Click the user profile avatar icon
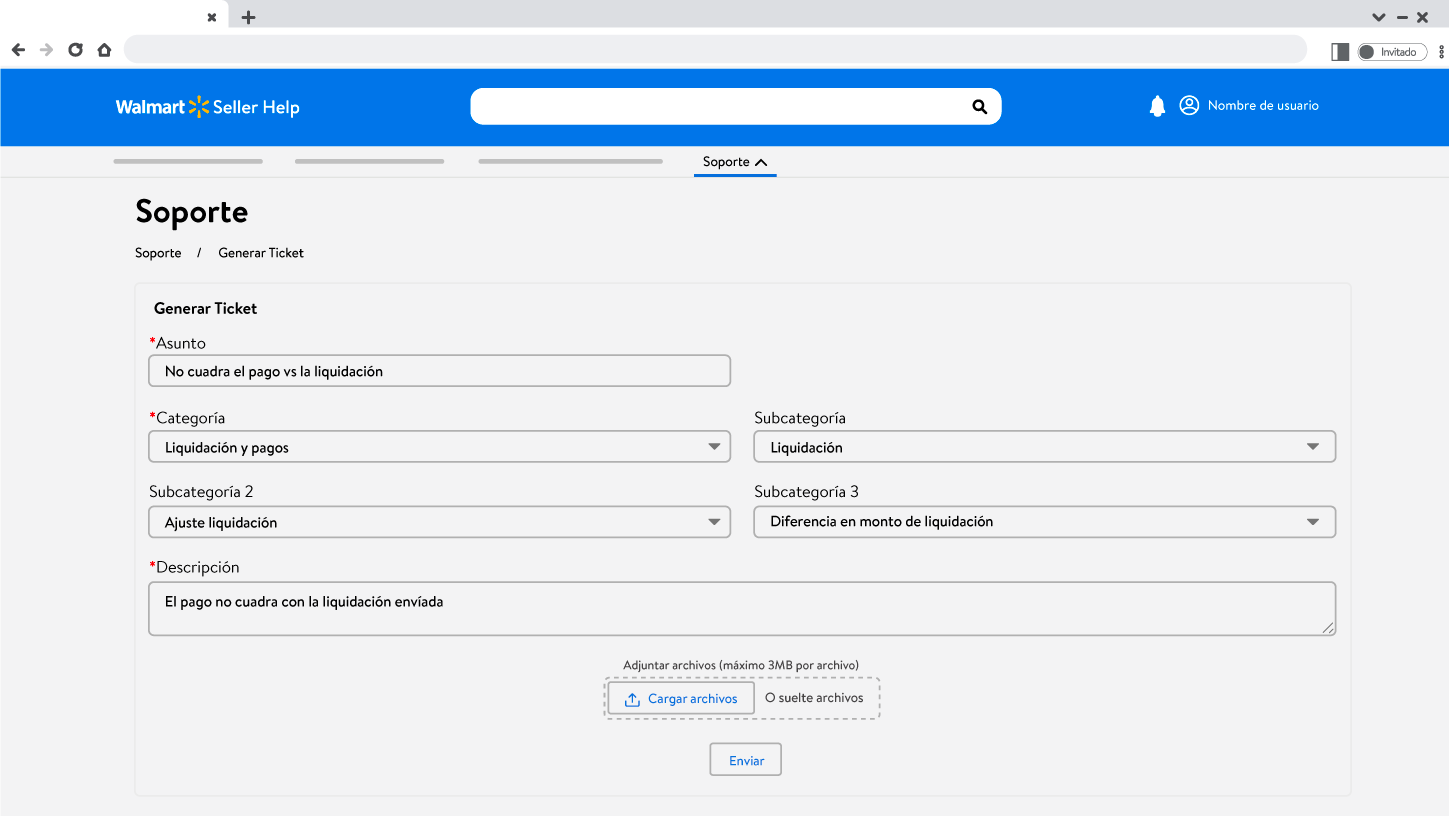 coord(1189,105)
